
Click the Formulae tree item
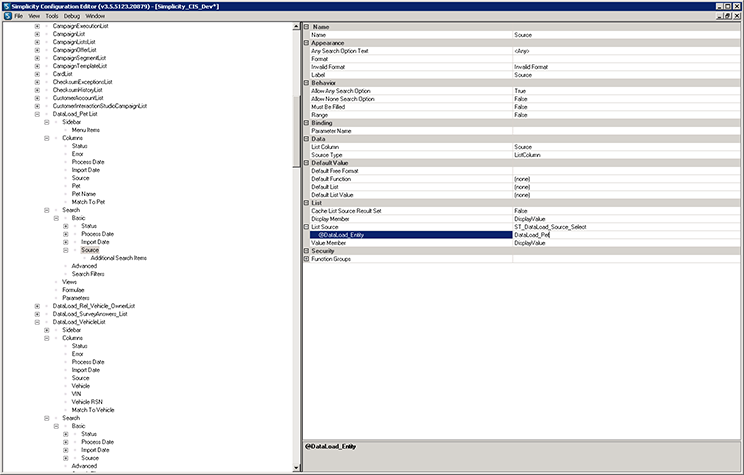tap(73, 290)
